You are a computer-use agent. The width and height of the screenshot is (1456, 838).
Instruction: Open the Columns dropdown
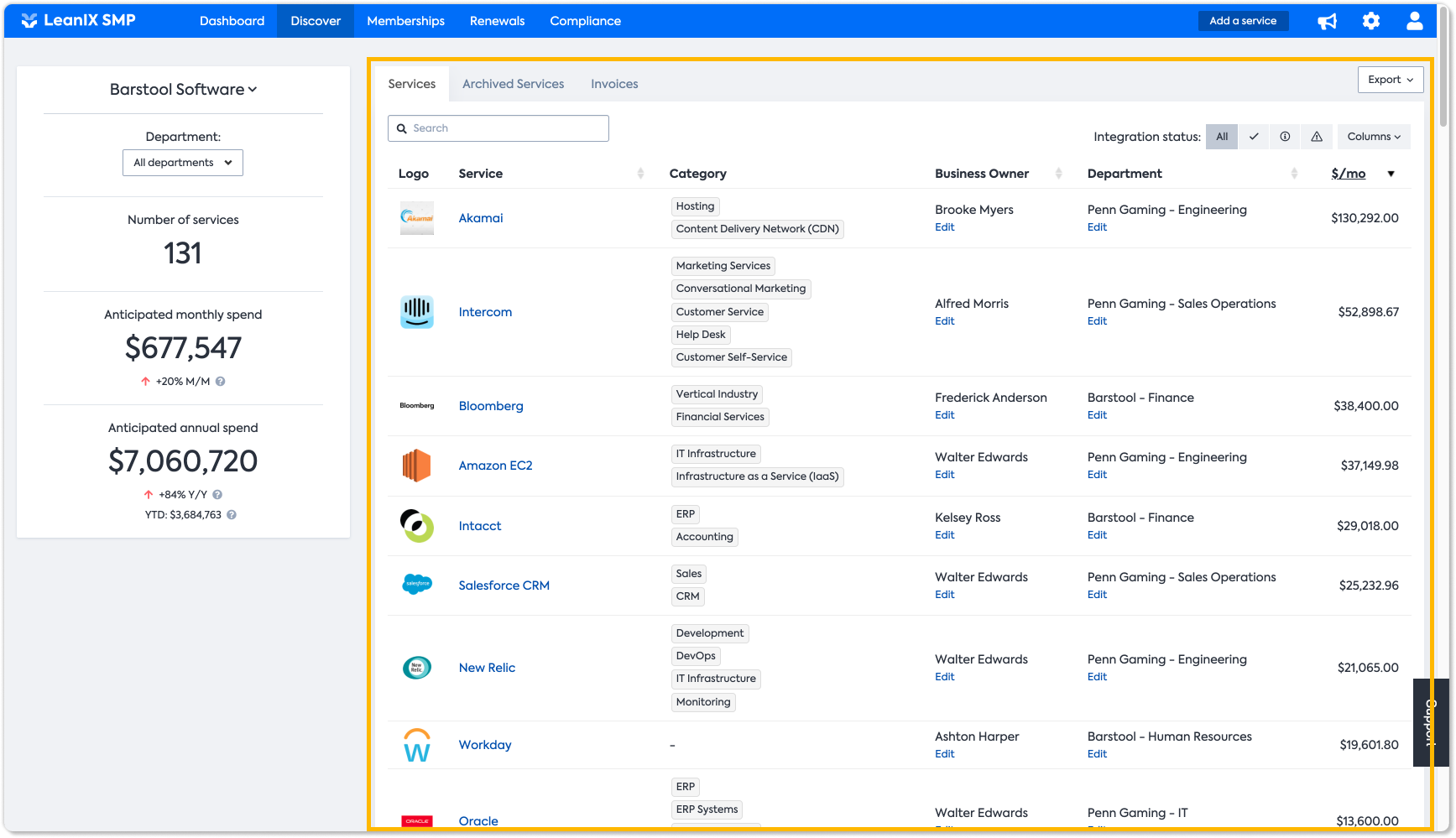click(1374, 137)
